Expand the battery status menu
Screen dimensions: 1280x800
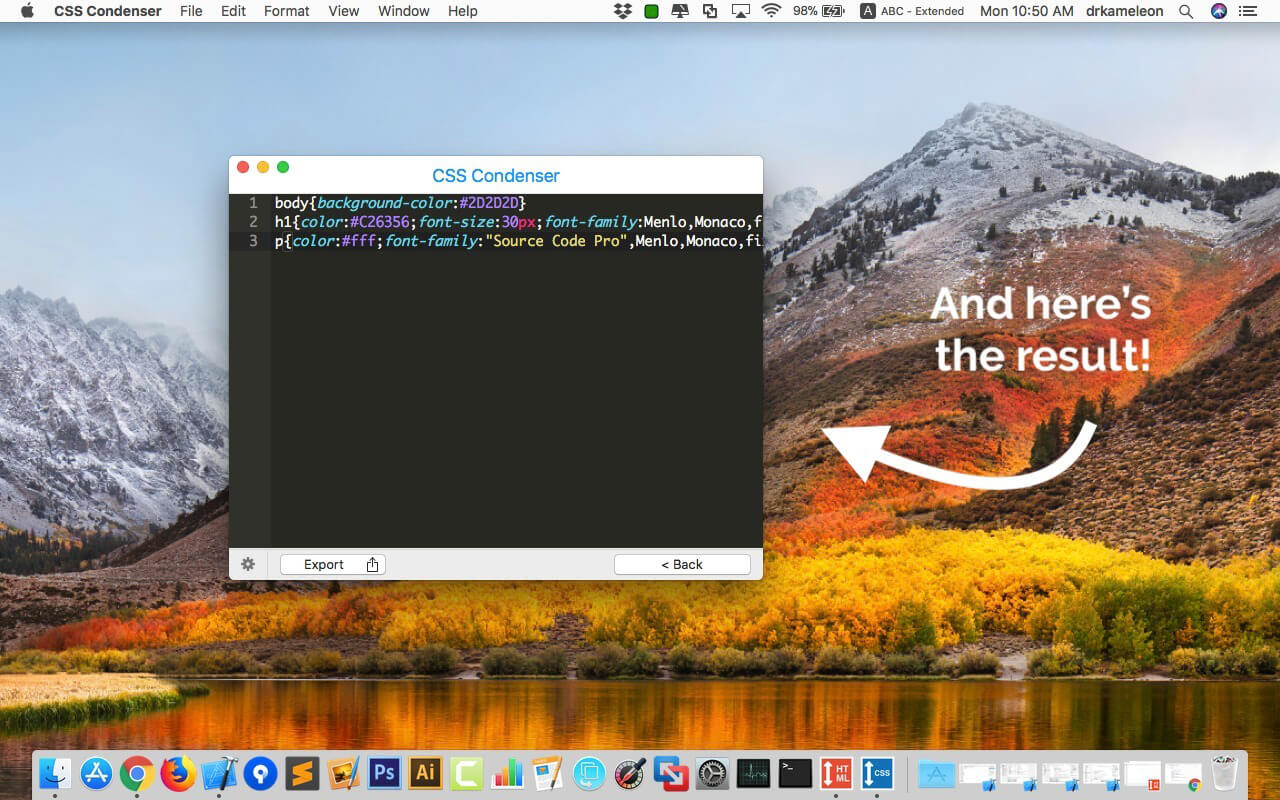(x=818, y=11)
